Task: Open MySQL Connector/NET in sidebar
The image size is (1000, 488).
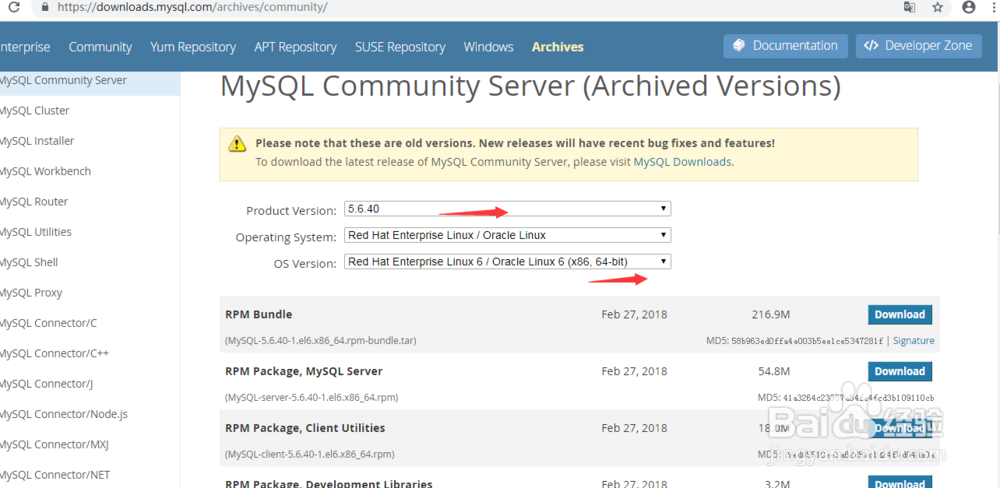Action: click(x=55, y=475)
